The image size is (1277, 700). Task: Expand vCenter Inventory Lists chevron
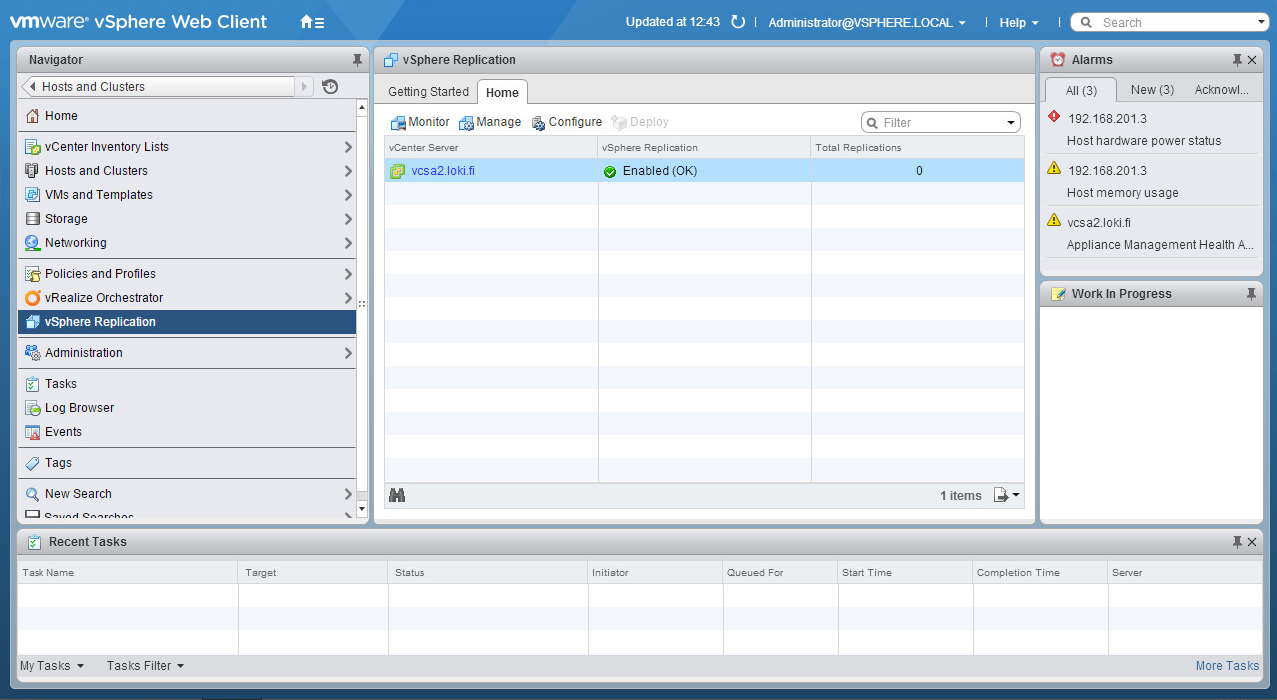point(348,147)
